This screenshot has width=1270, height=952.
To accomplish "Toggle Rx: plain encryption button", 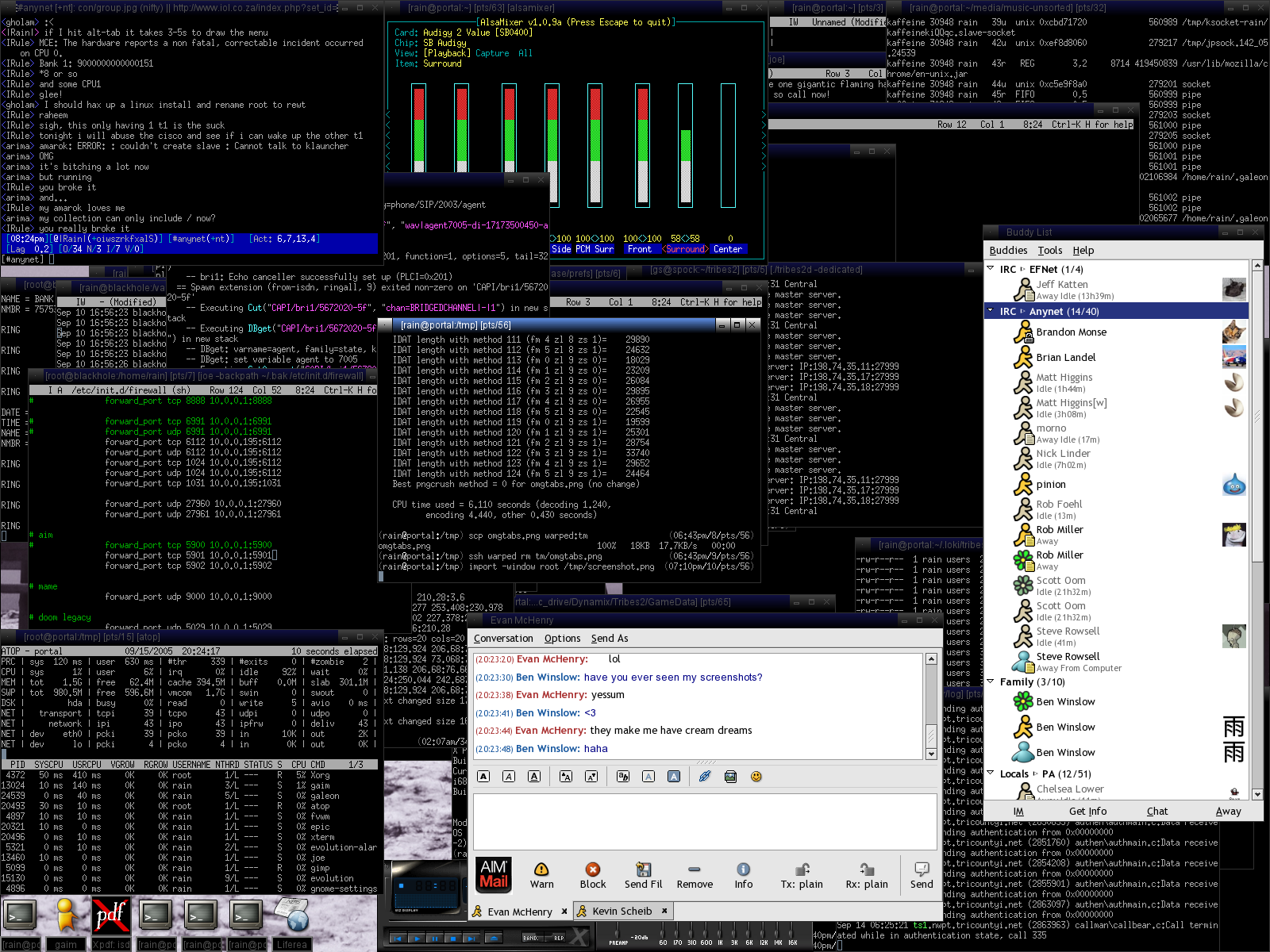I will coord(867,876).
